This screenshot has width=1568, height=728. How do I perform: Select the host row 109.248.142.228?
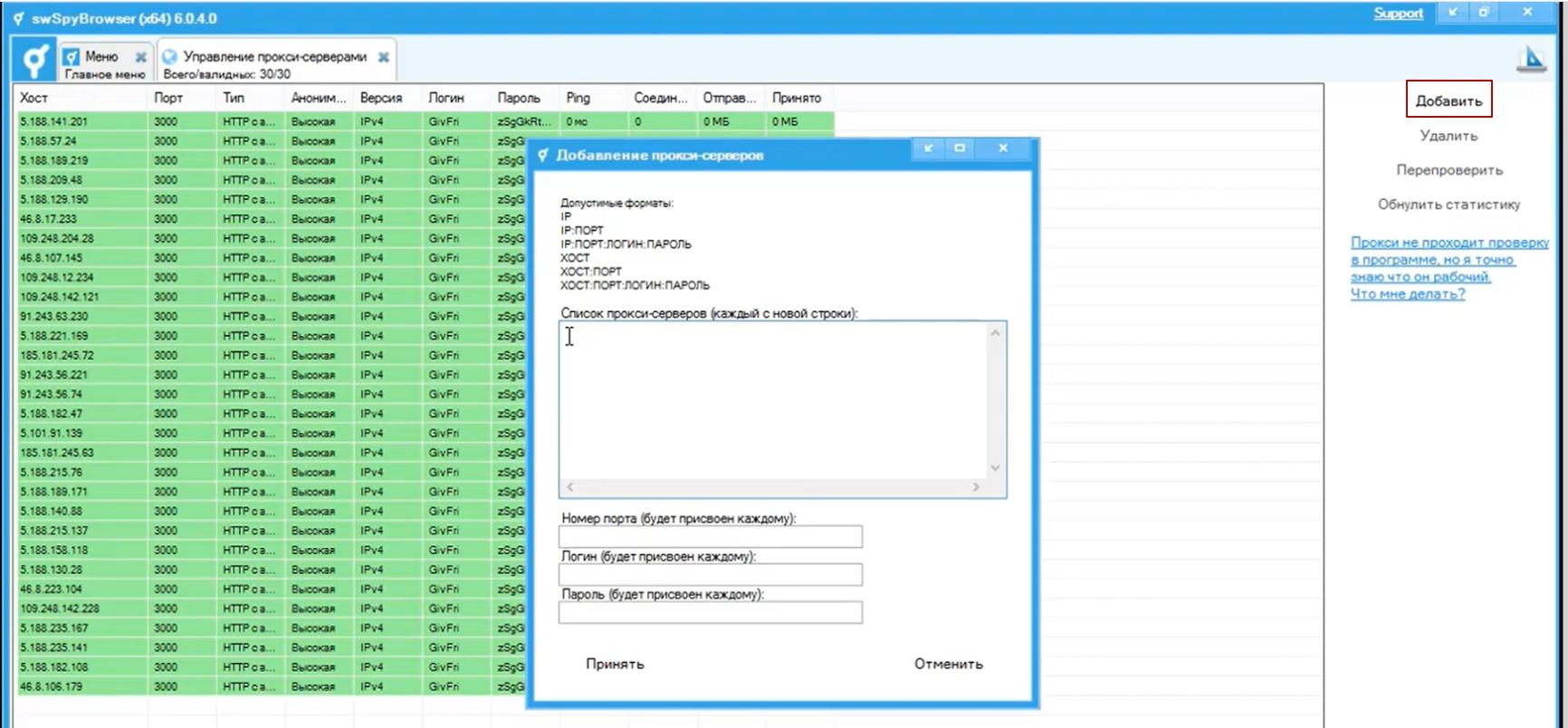pyautogui.click(x=272, y=608)
